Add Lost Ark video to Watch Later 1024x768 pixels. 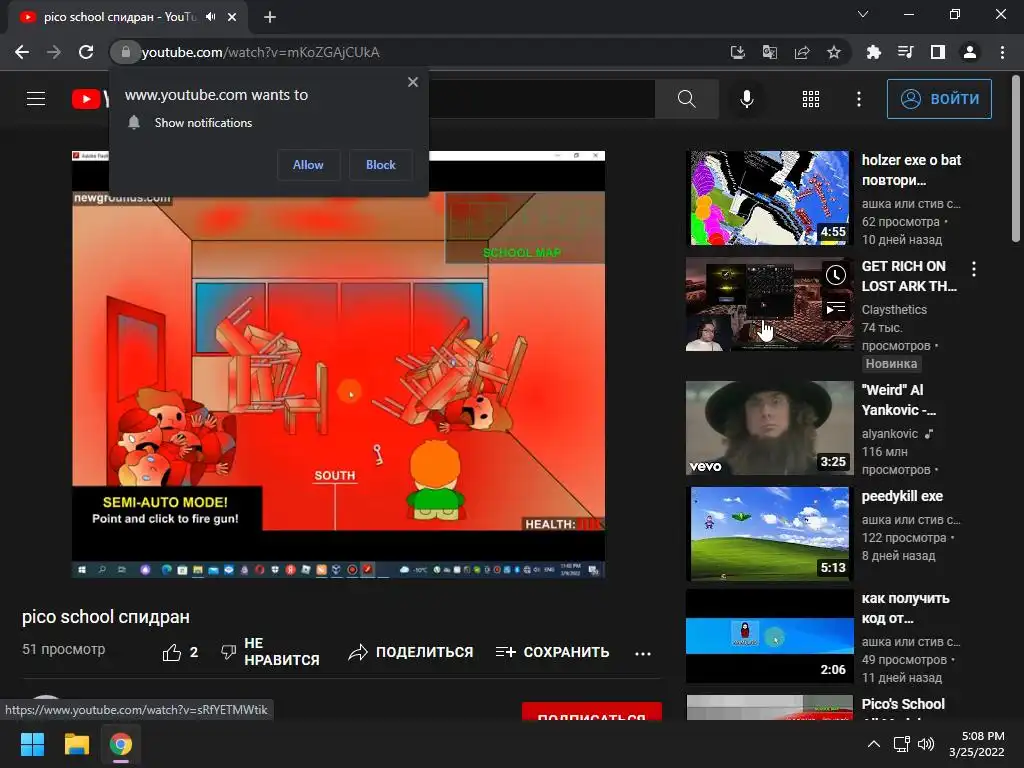click(835, 275)
